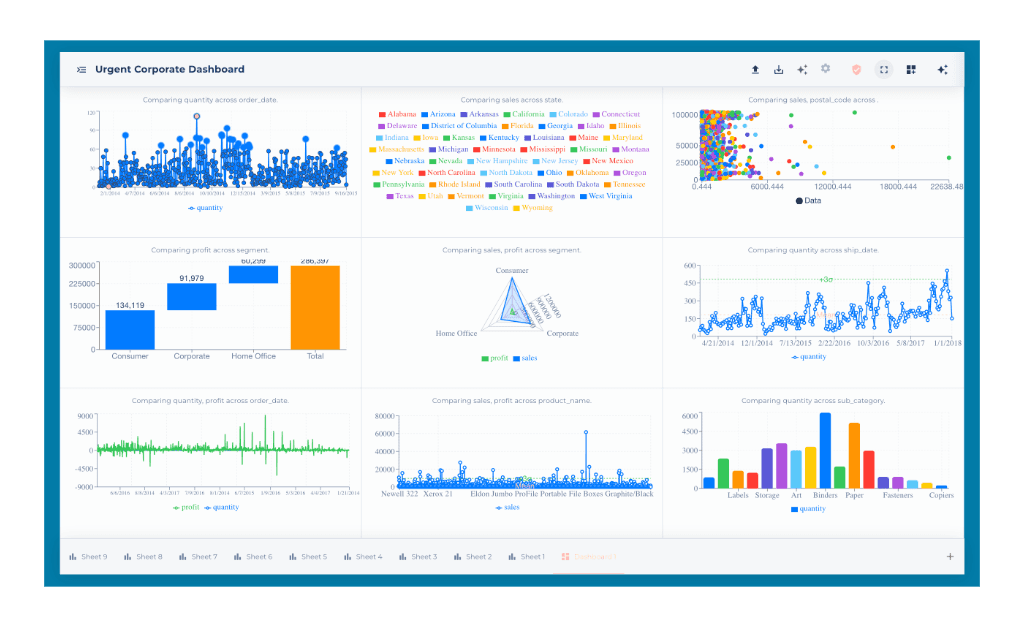Click the download icon in the header
This screenshot has height=627, width=1024.
point(778,69)
